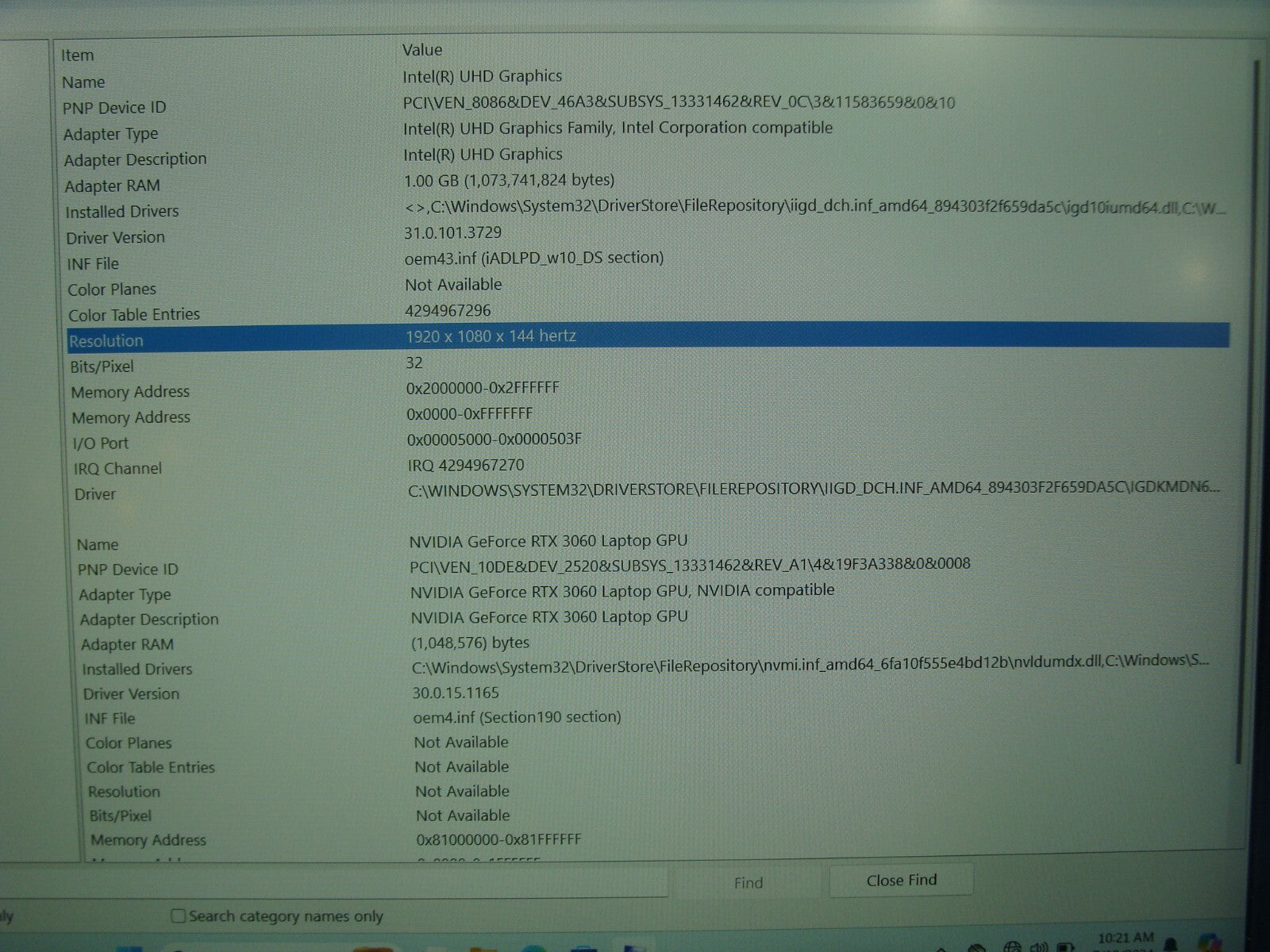Click the taskbar clock showing 10:21 AM
The height and width of the screenshot is (952, 1270).
[1125, 939]
